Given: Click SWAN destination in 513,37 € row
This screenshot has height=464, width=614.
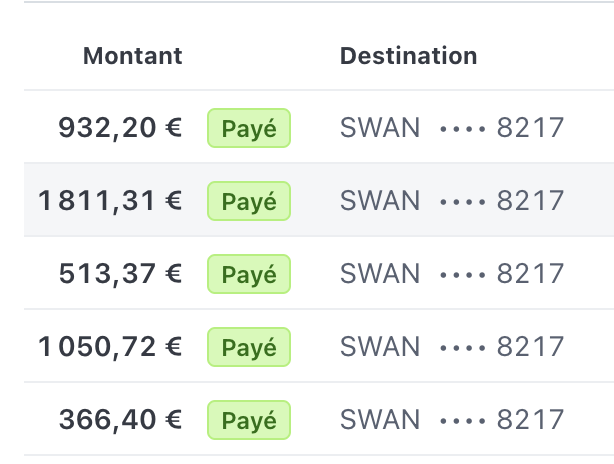Looking at the screenshot, I should (380, 274).
